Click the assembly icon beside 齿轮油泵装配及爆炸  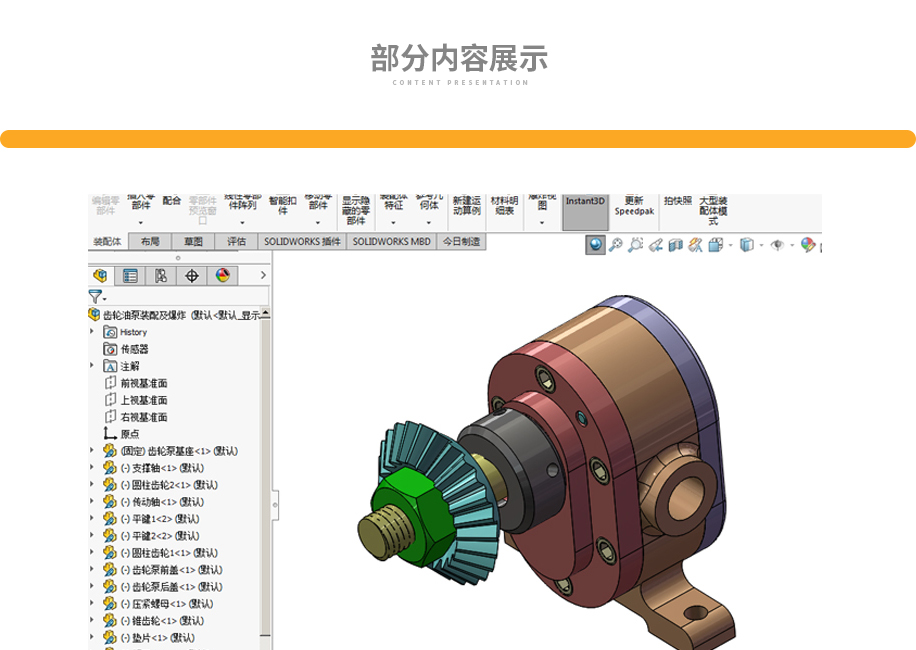[x=94, y=315]
